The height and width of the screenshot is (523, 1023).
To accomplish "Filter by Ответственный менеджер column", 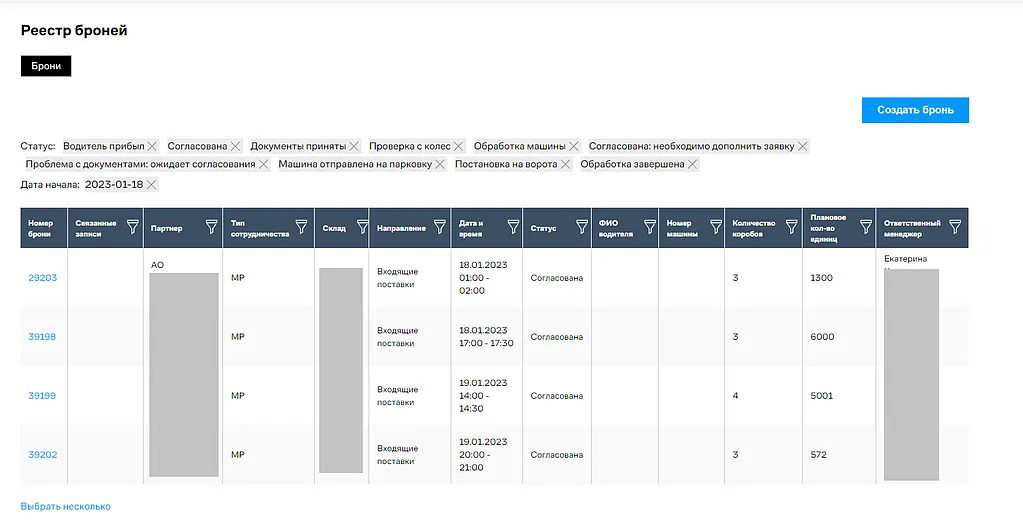I will (x=957, y=228).
